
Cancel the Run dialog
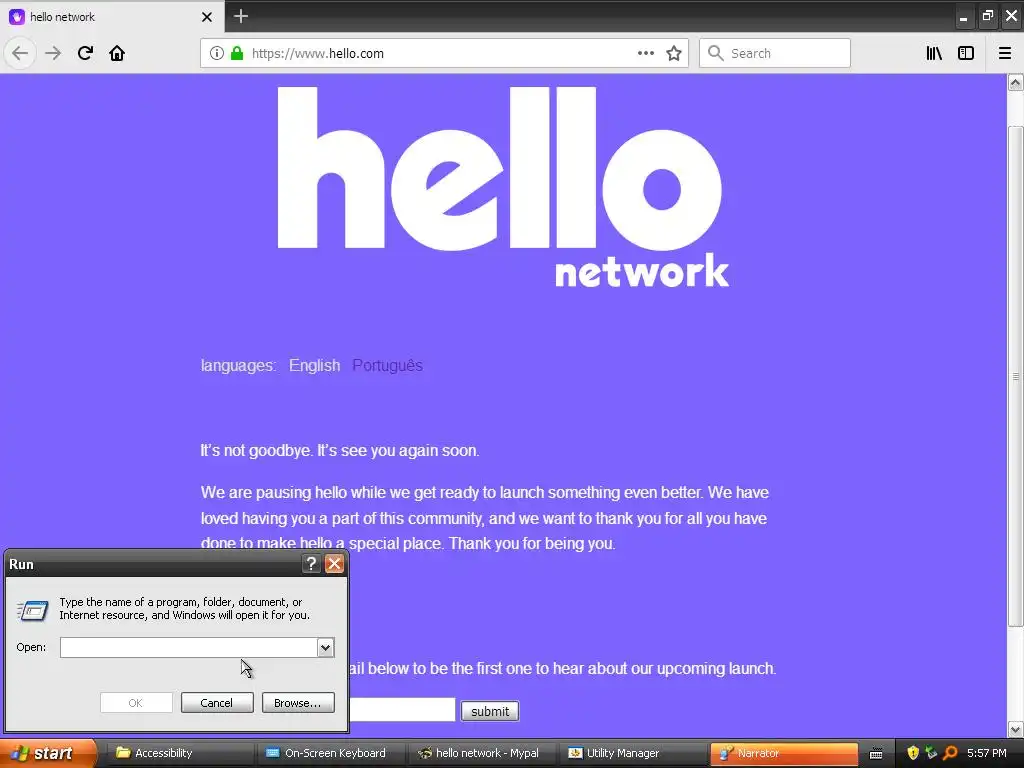click(217, 703)
